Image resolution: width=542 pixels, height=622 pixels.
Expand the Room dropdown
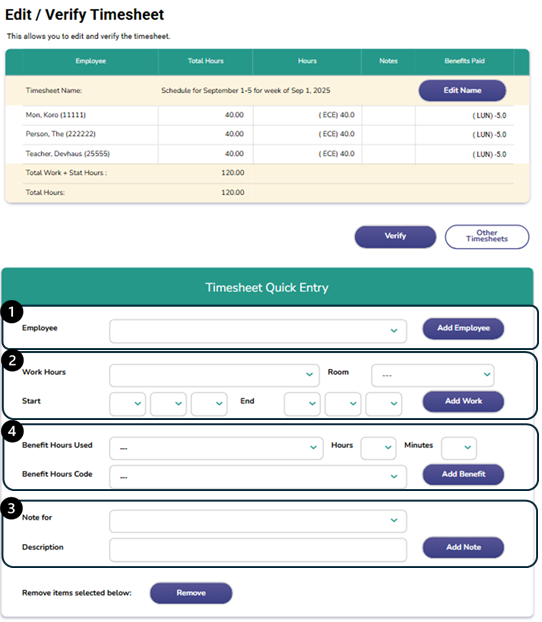(x=432, y=375)
